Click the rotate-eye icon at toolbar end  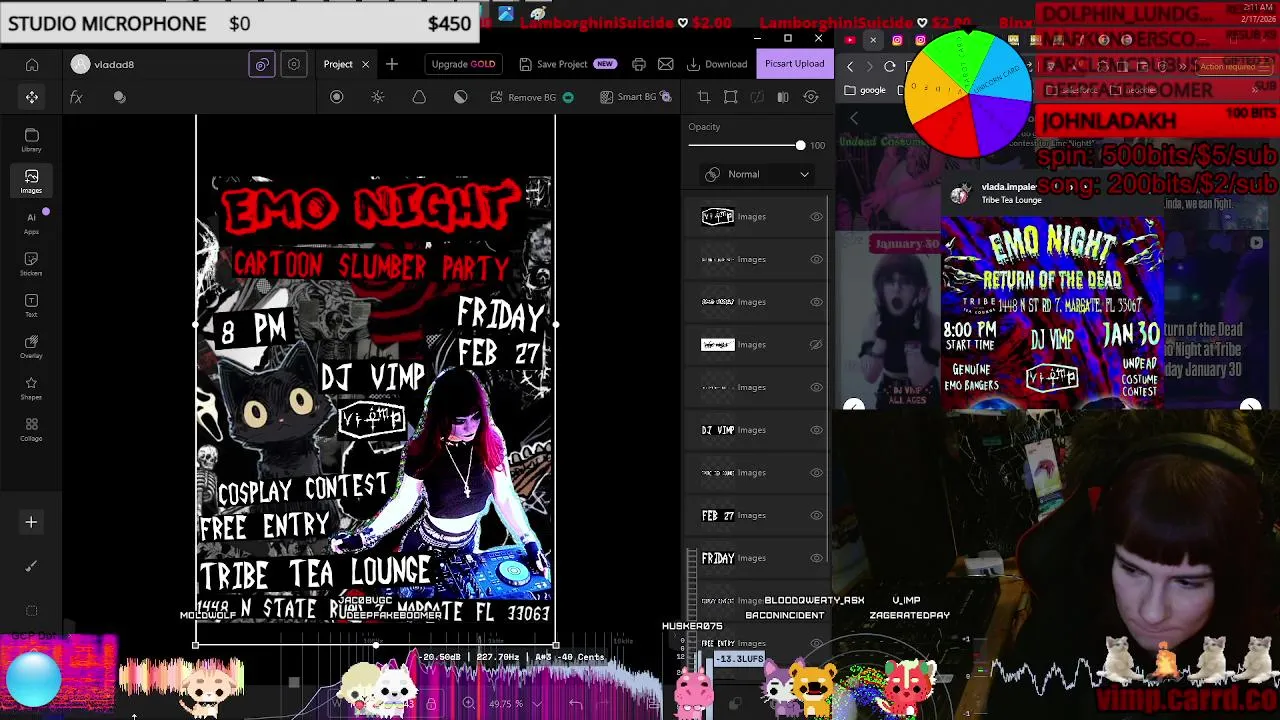811,97
